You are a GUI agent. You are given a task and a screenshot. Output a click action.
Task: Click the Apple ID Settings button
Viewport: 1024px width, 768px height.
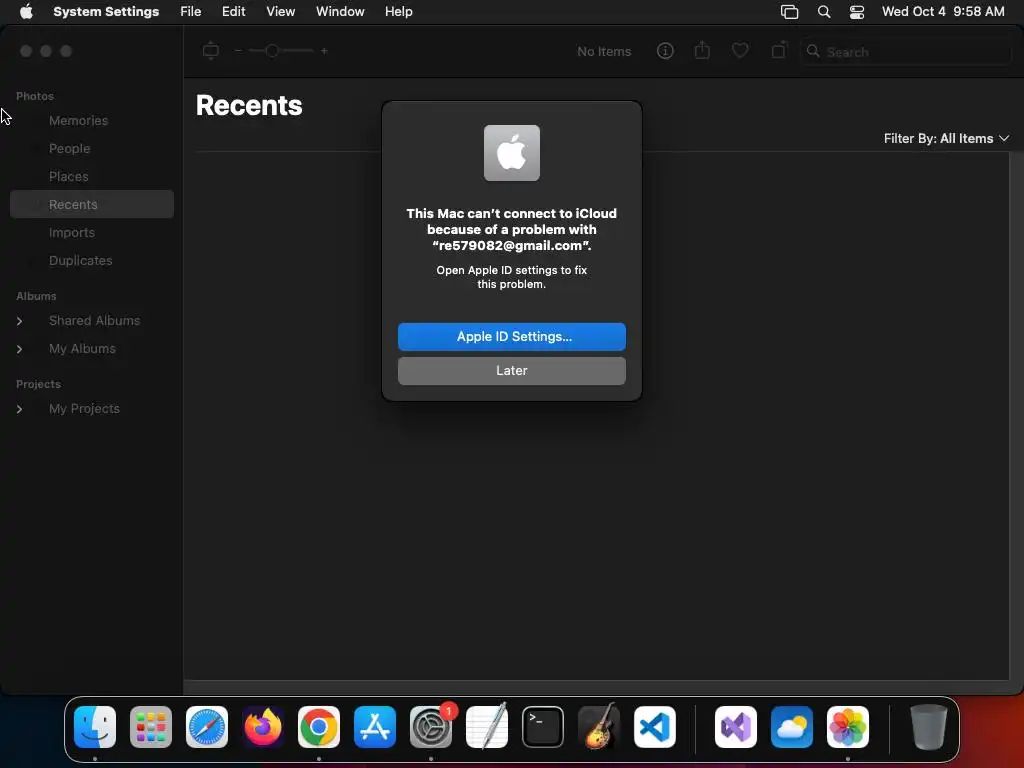tap(511, 336)
